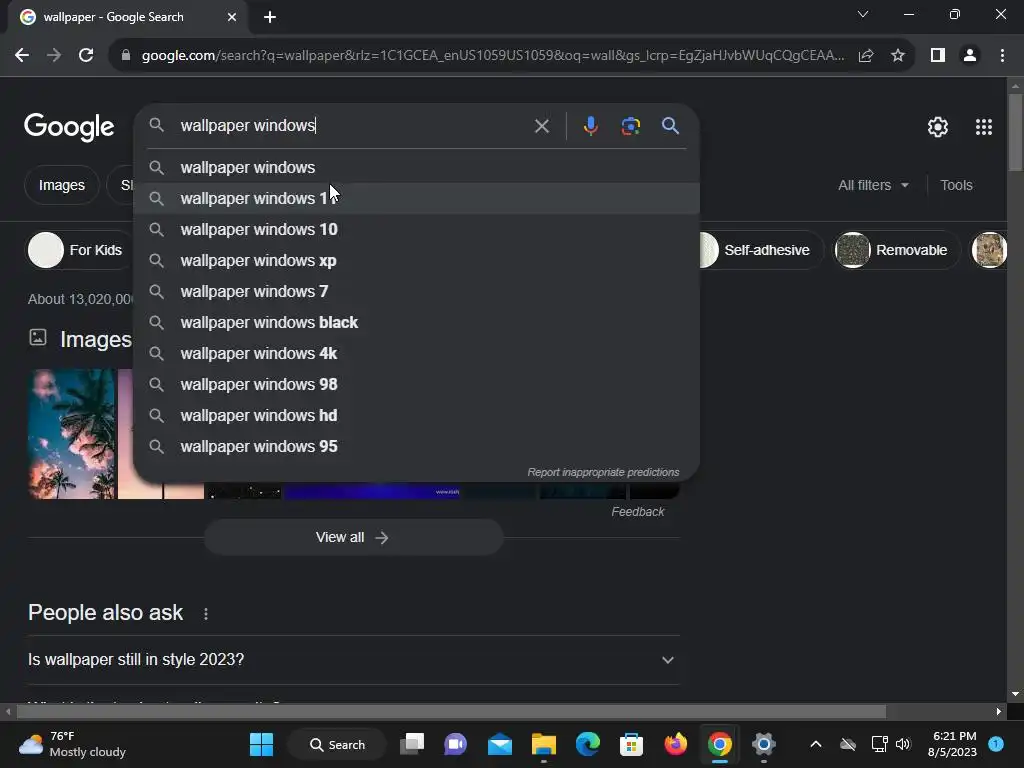The image size is (1024, 768).
Task: Open Google Lens image search icon
Action: 630,126
